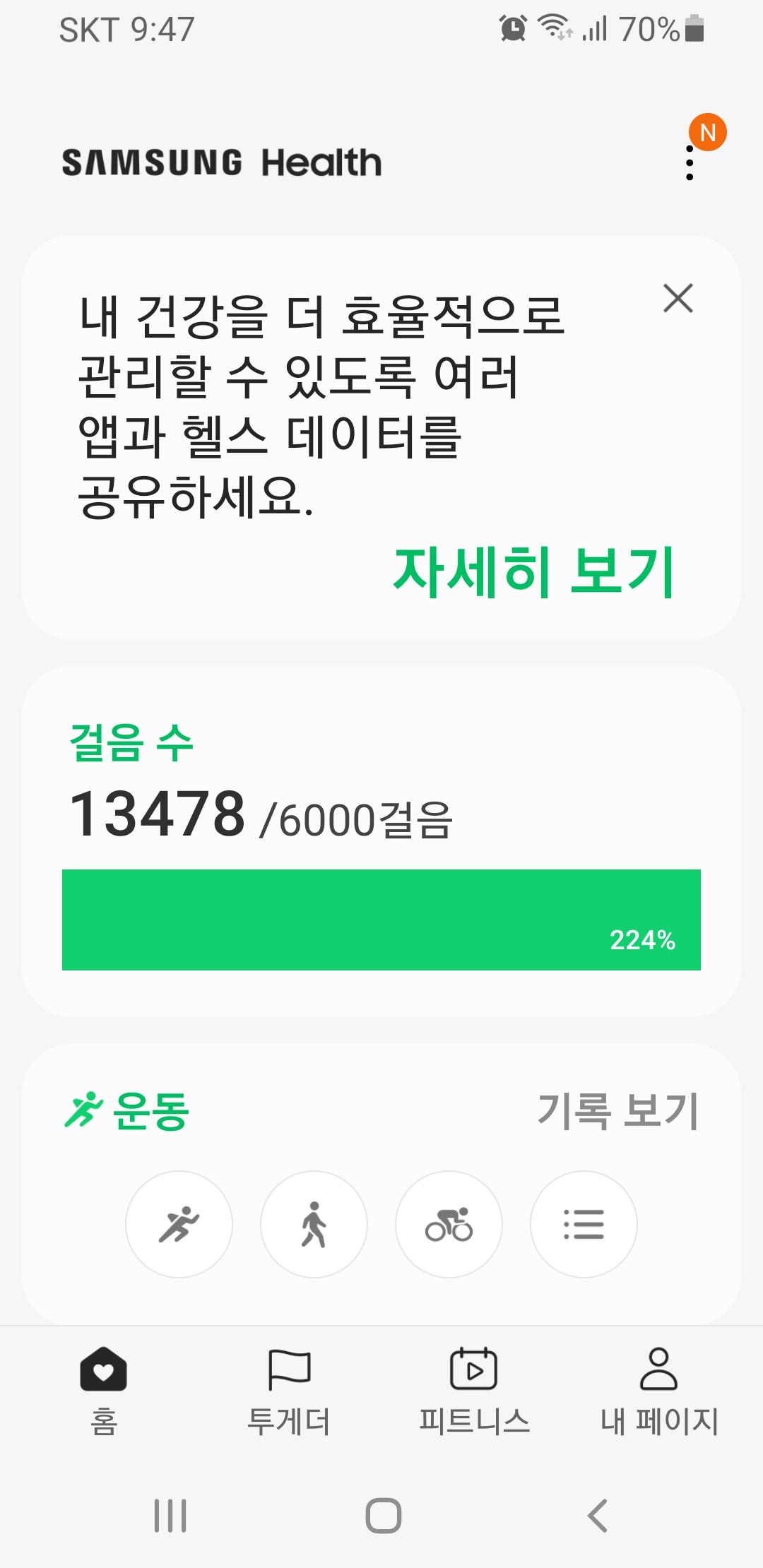
Task: Open the recent apps navigation button
Action: pyautogui.click(x=170, y=1516)
